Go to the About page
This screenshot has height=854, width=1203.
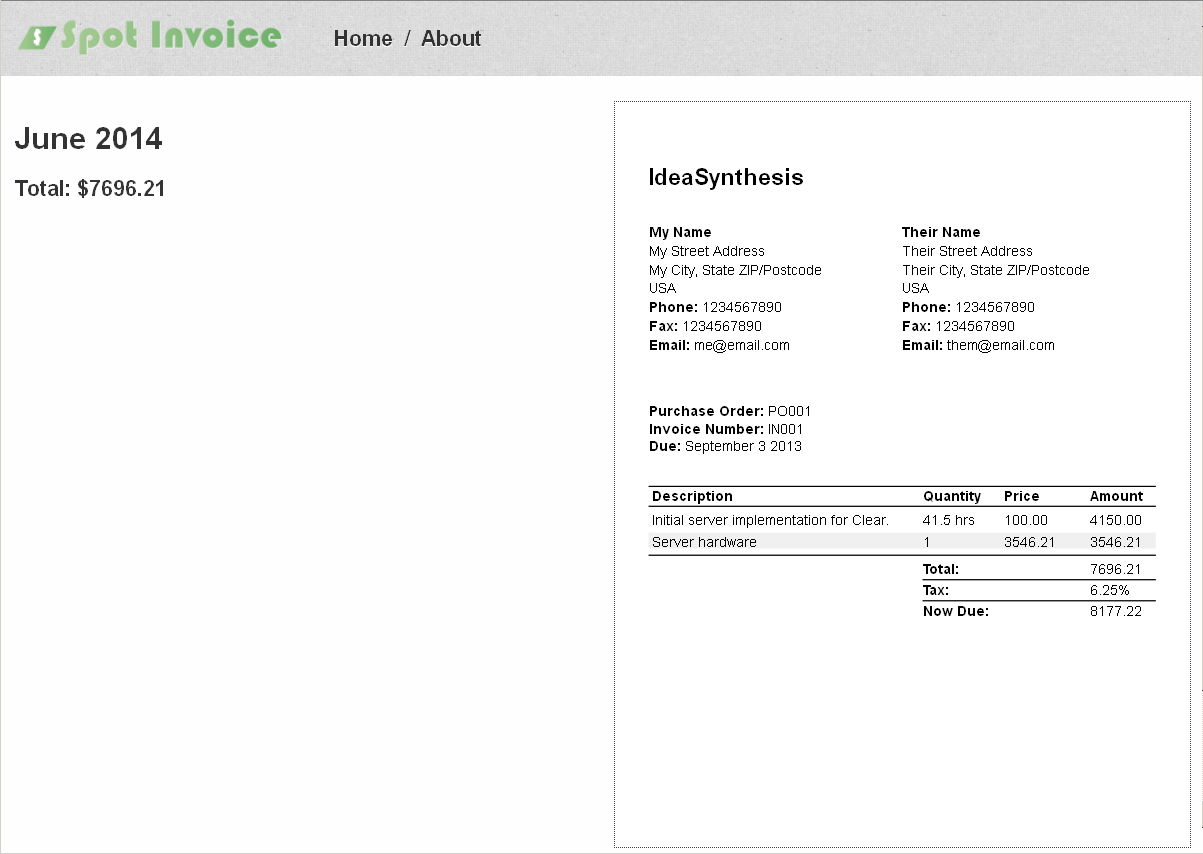click(x=450, y=38)
